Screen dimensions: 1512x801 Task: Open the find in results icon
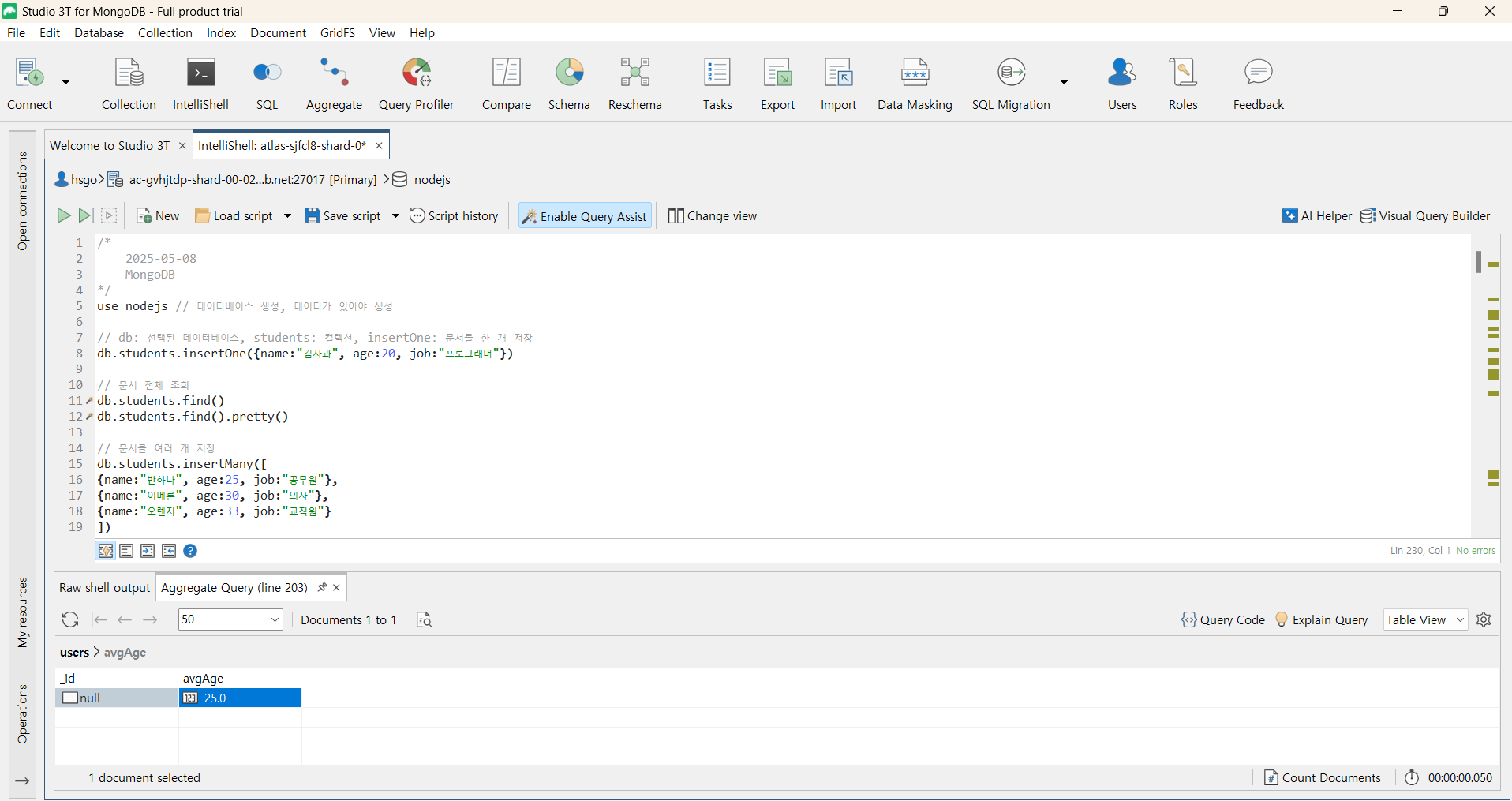424,619
